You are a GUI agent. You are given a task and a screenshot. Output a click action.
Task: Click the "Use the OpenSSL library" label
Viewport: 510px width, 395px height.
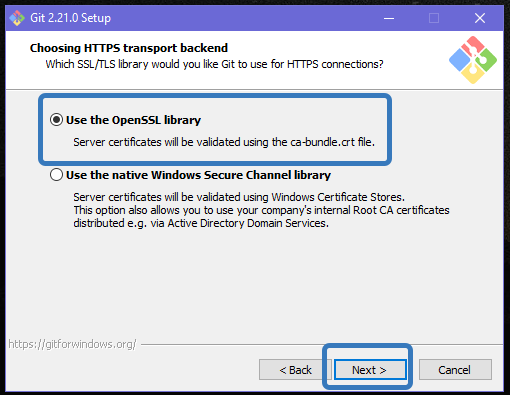point(133,120)
